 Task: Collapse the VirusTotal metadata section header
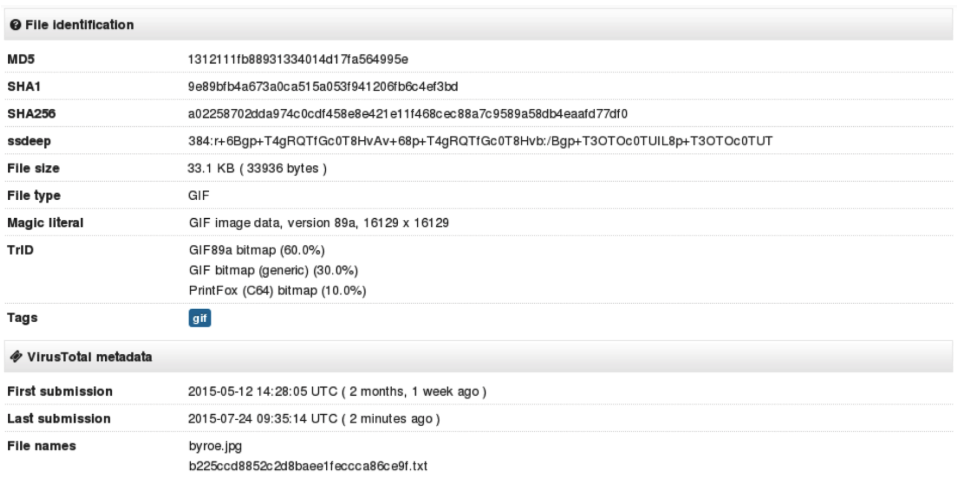pyautogui.click(x=479, y=357)
